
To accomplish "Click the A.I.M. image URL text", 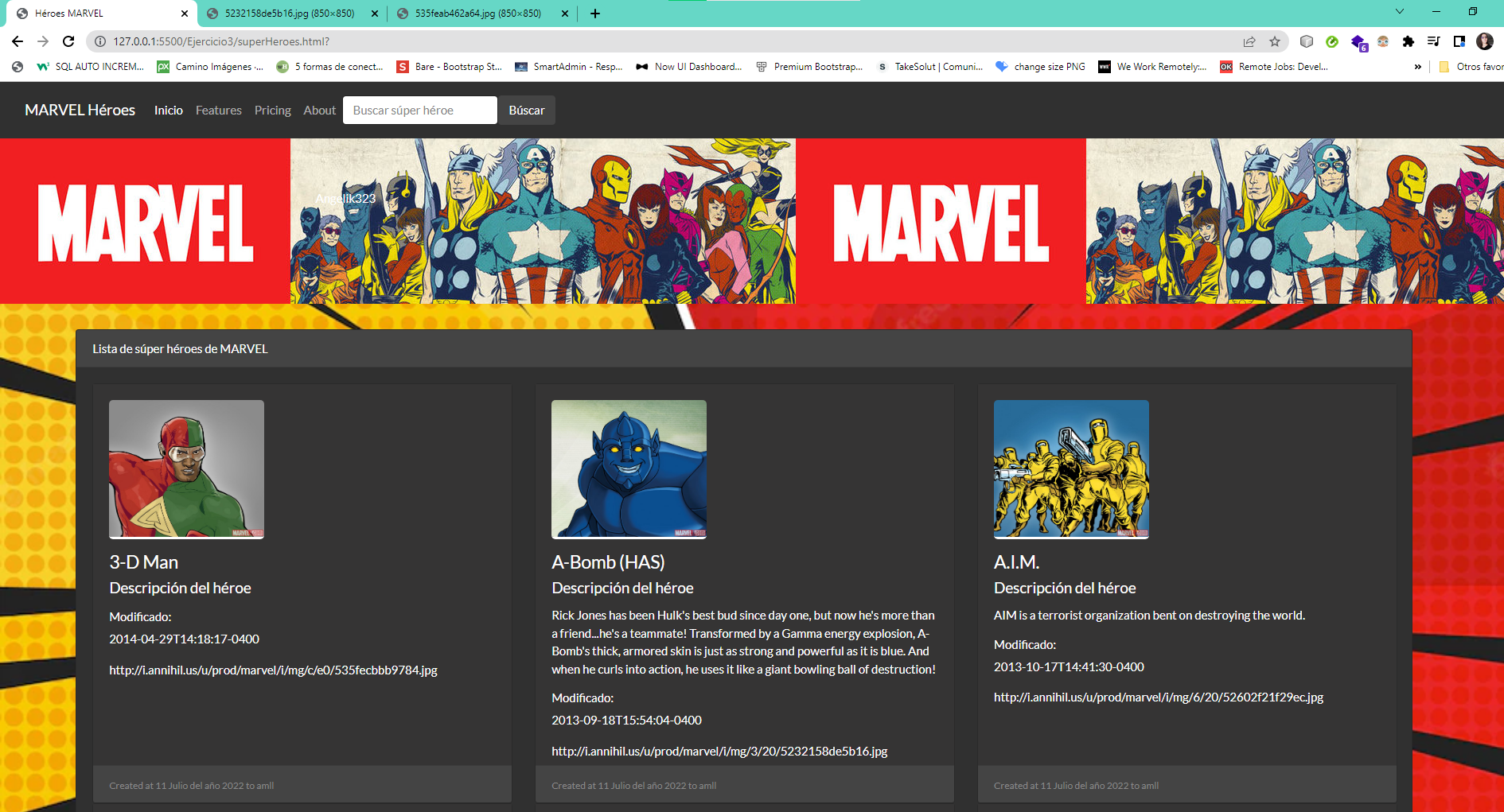I will [x=1159, y=697].
